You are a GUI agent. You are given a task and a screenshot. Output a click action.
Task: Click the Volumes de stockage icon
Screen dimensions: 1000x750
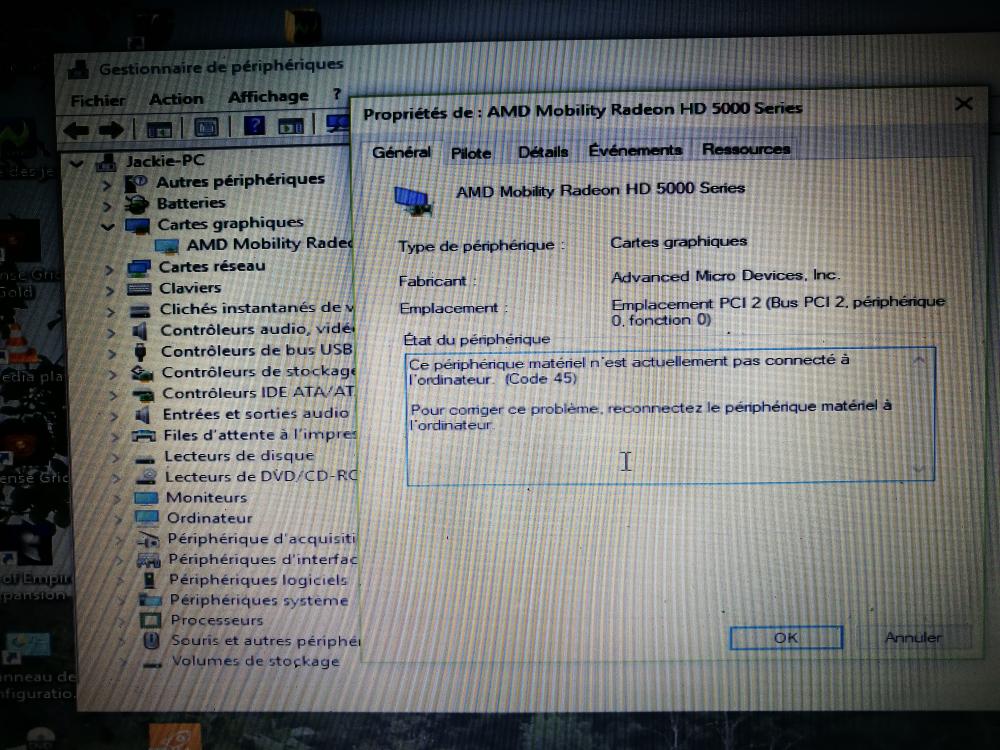(152, 664)
